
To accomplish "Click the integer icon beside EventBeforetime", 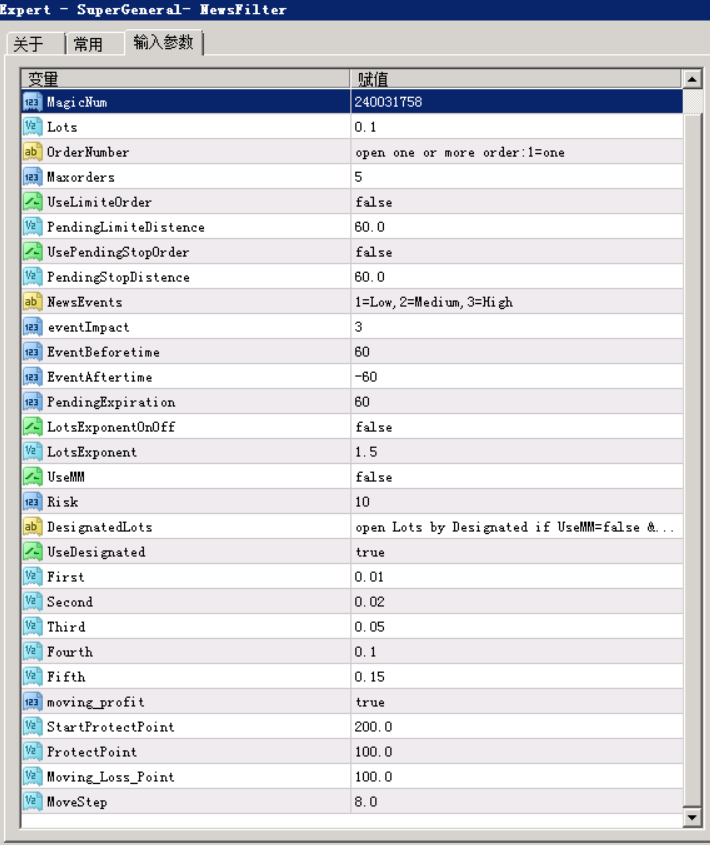I will 32,352.
